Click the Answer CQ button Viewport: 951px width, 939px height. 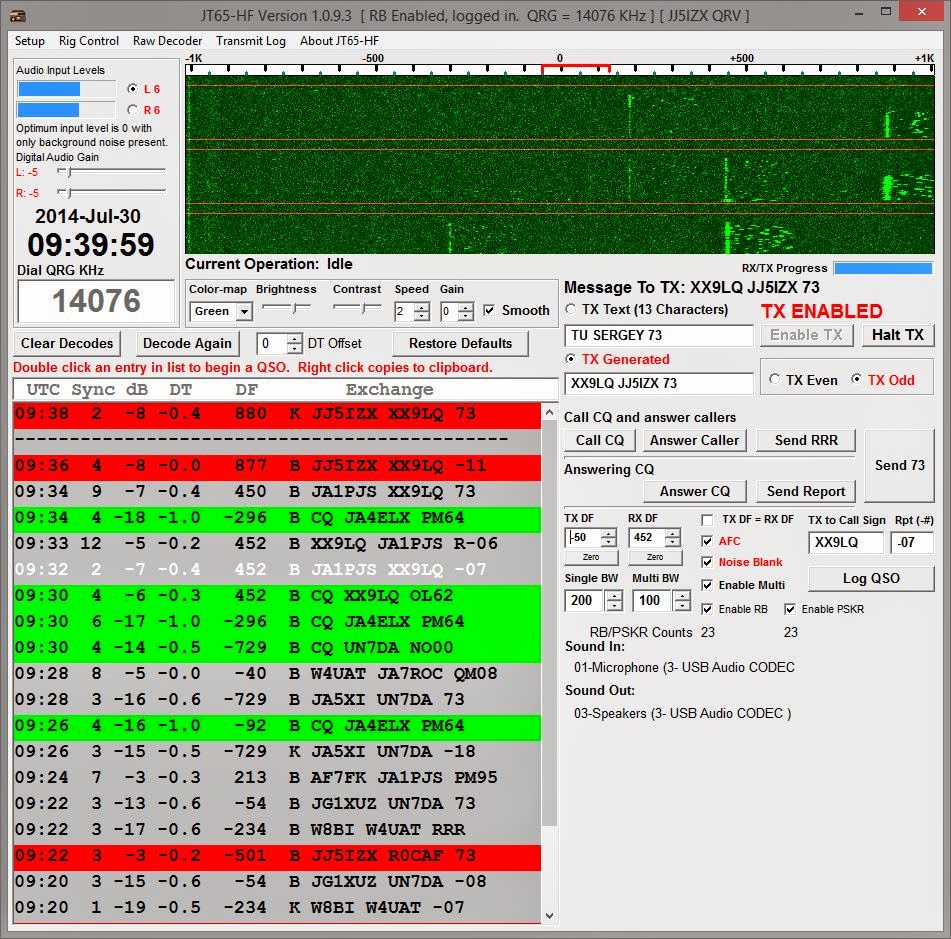694,491
